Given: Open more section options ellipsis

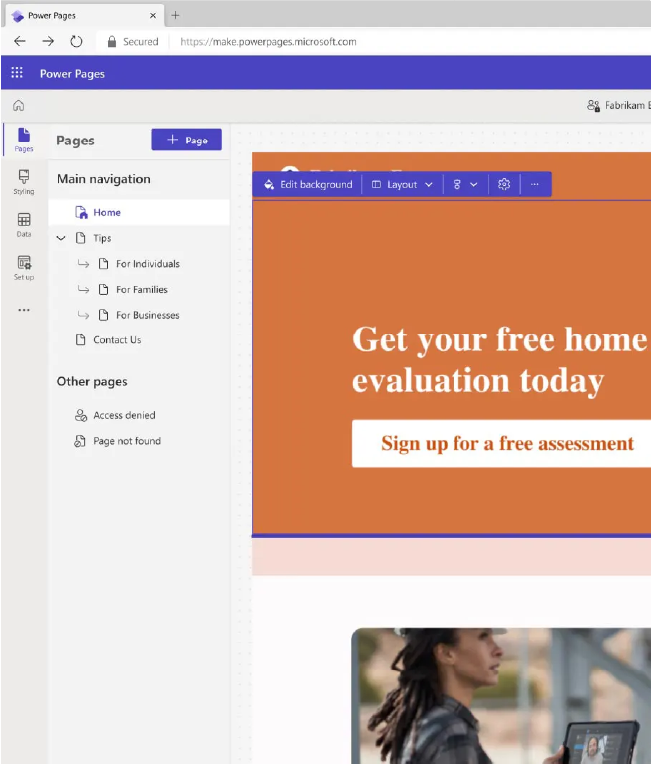Looking at the screenshot, I should pos(535,184).
